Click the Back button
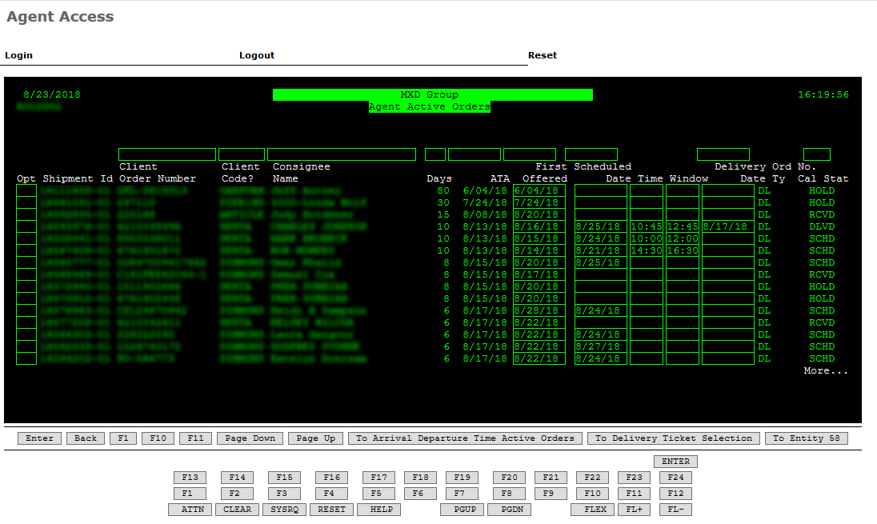Screen dimensions: 877x524 (x=86, y=438)
